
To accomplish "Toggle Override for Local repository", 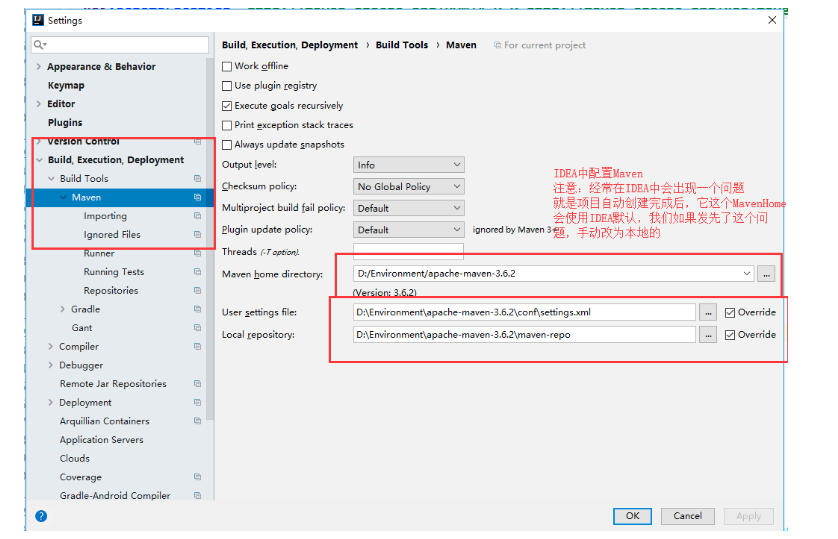I will pos(730,335).
